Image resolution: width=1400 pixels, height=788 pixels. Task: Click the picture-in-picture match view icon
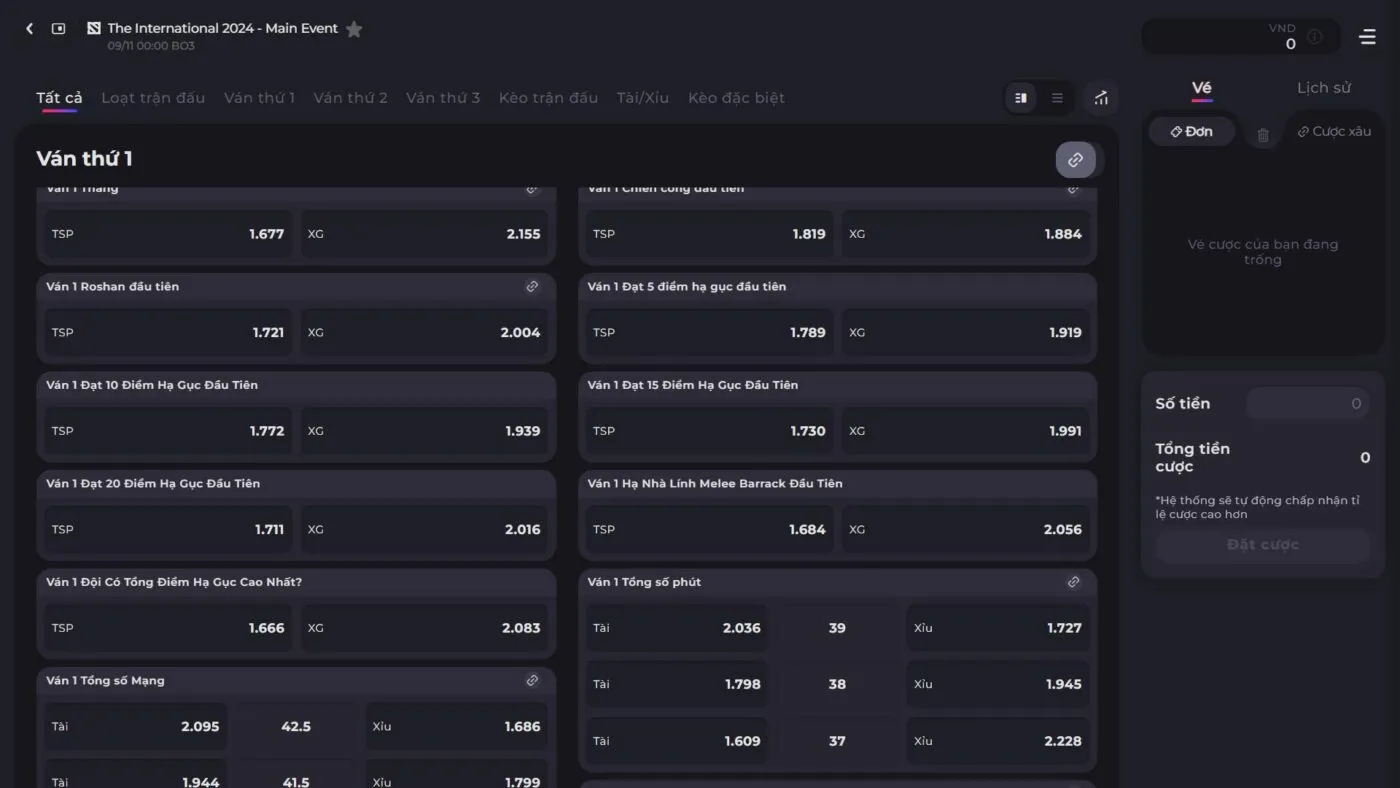57,28
